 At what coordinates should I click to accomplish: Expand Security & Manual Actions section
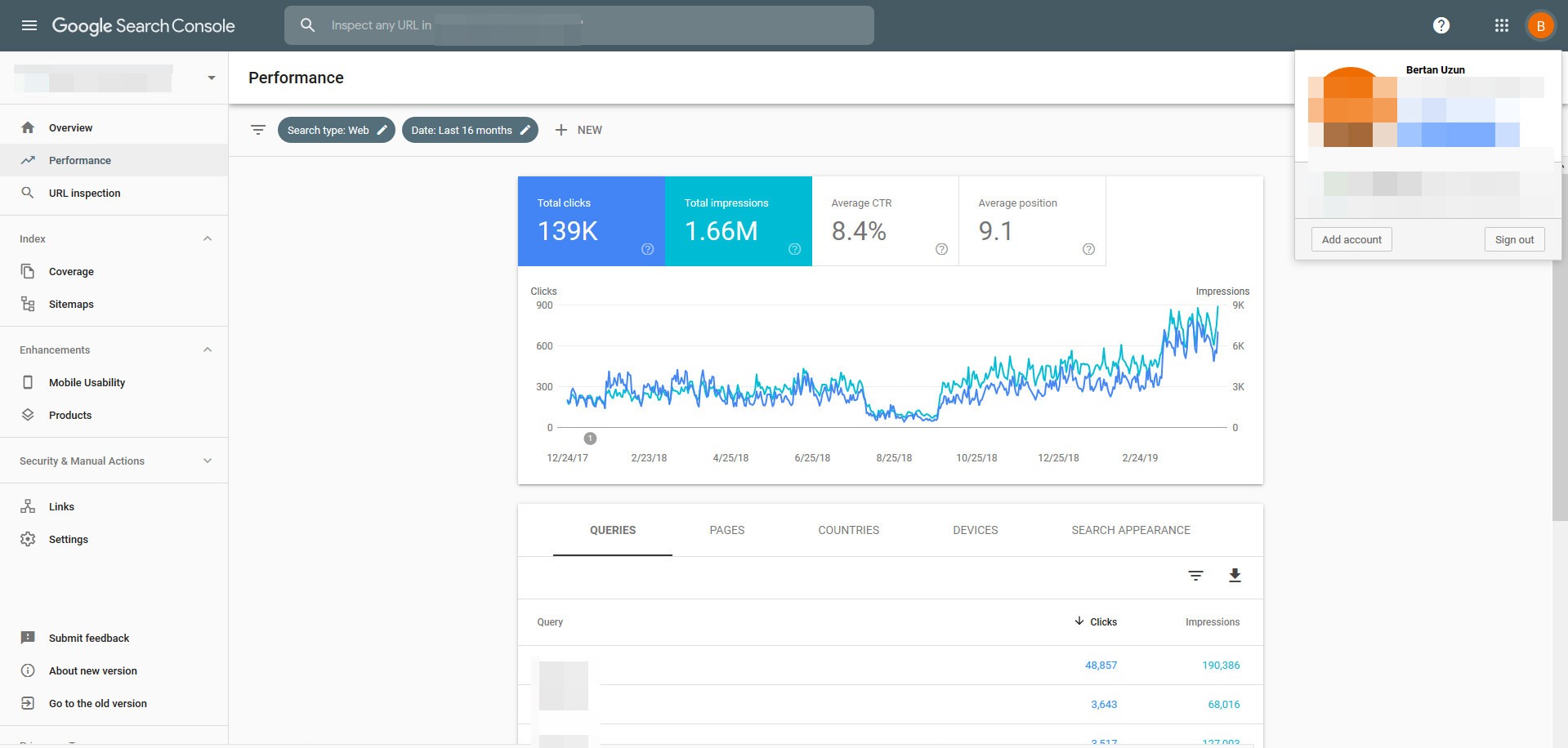coord(208,461)
